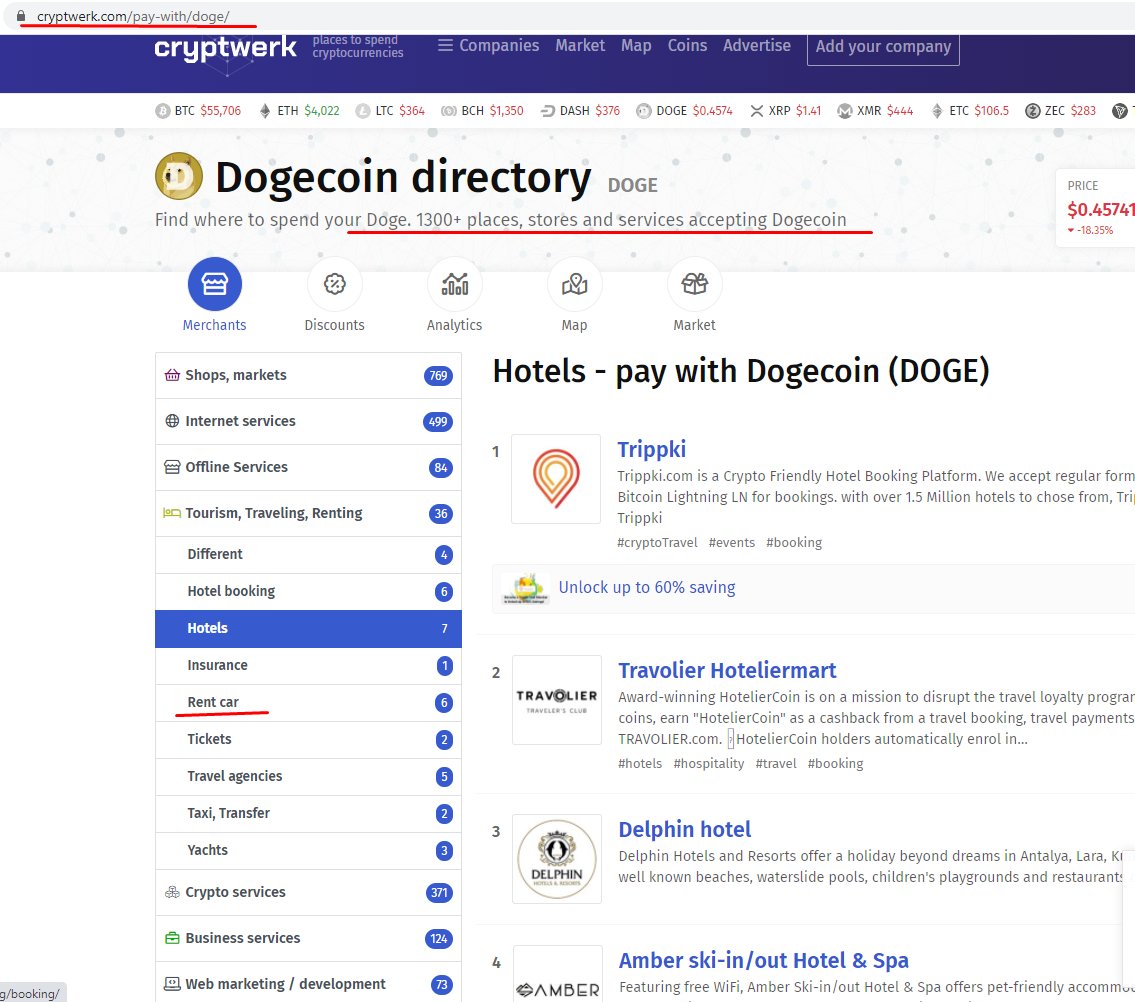
Task: Click the Dogecoin coin logo
Action: (x=179, y=176)
